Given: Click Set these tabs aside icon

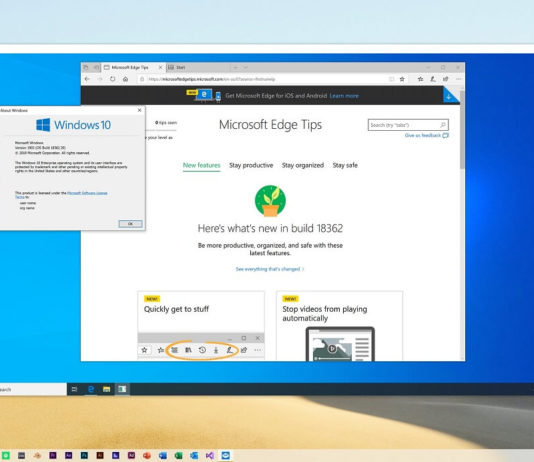Looking at the screenshot, I should [x=96, y=67].
